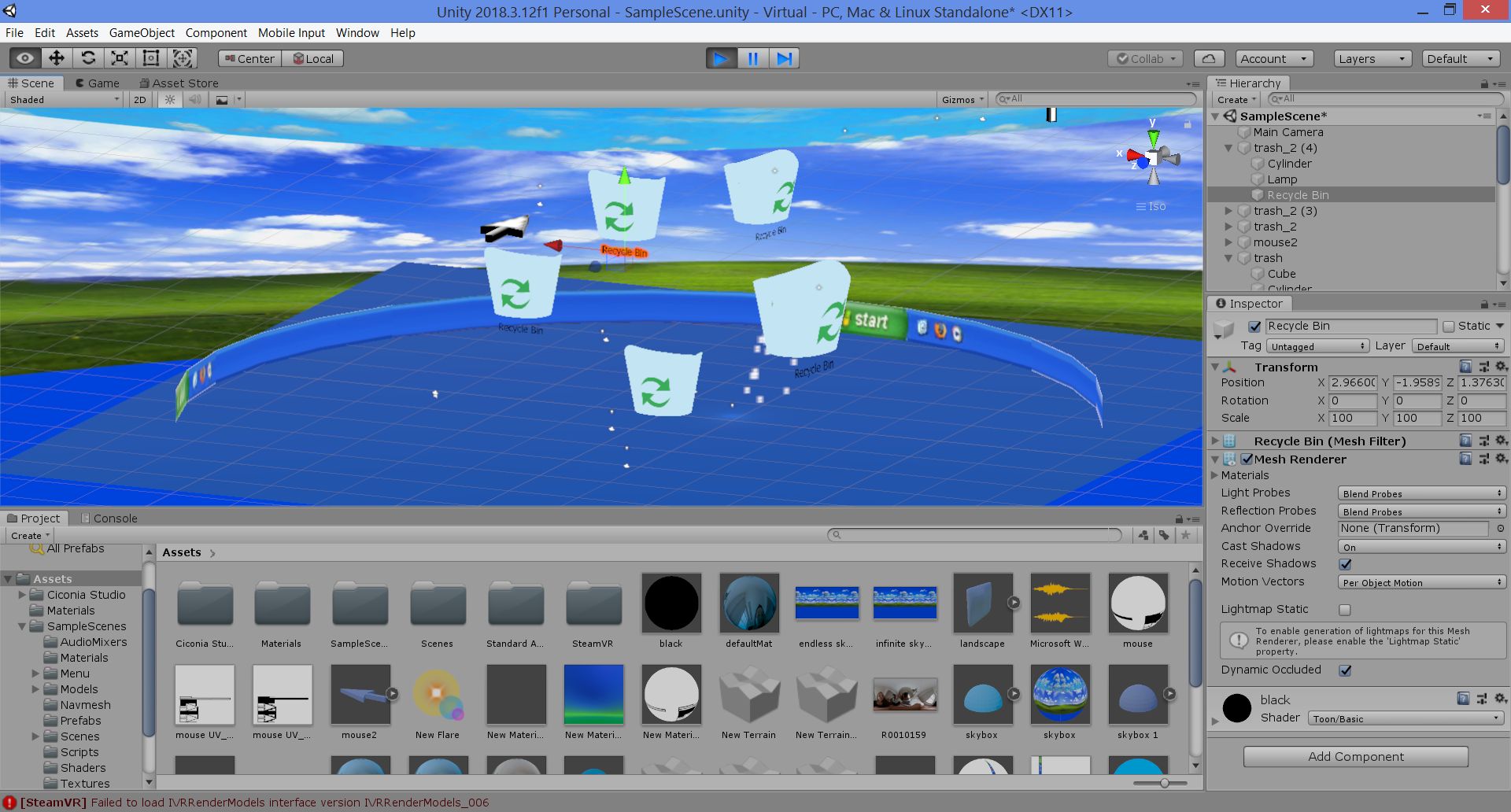Expand the trash_2 (3) hierarchy item
Viewport: 1511px width, 812px height.
click(1228, 211)
